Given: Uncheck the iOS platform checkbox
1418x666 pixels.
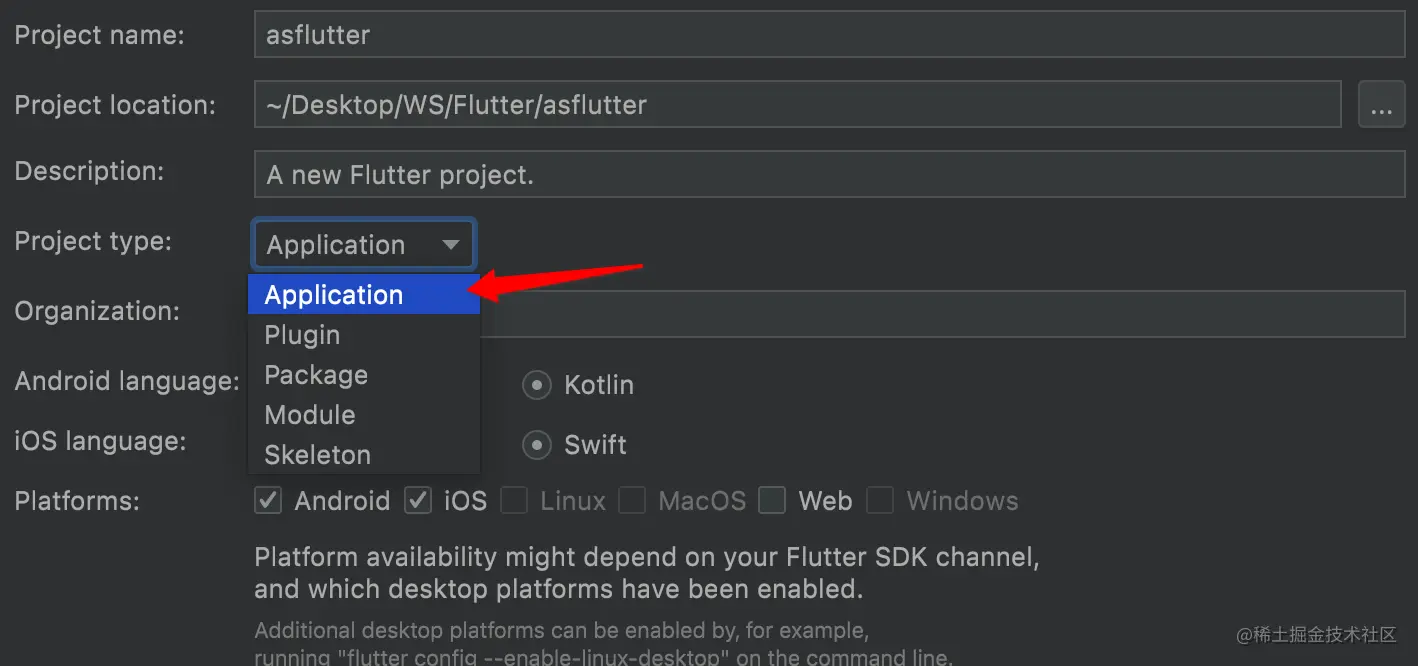Looking at the screenshot, I should (x=418, y=501).
